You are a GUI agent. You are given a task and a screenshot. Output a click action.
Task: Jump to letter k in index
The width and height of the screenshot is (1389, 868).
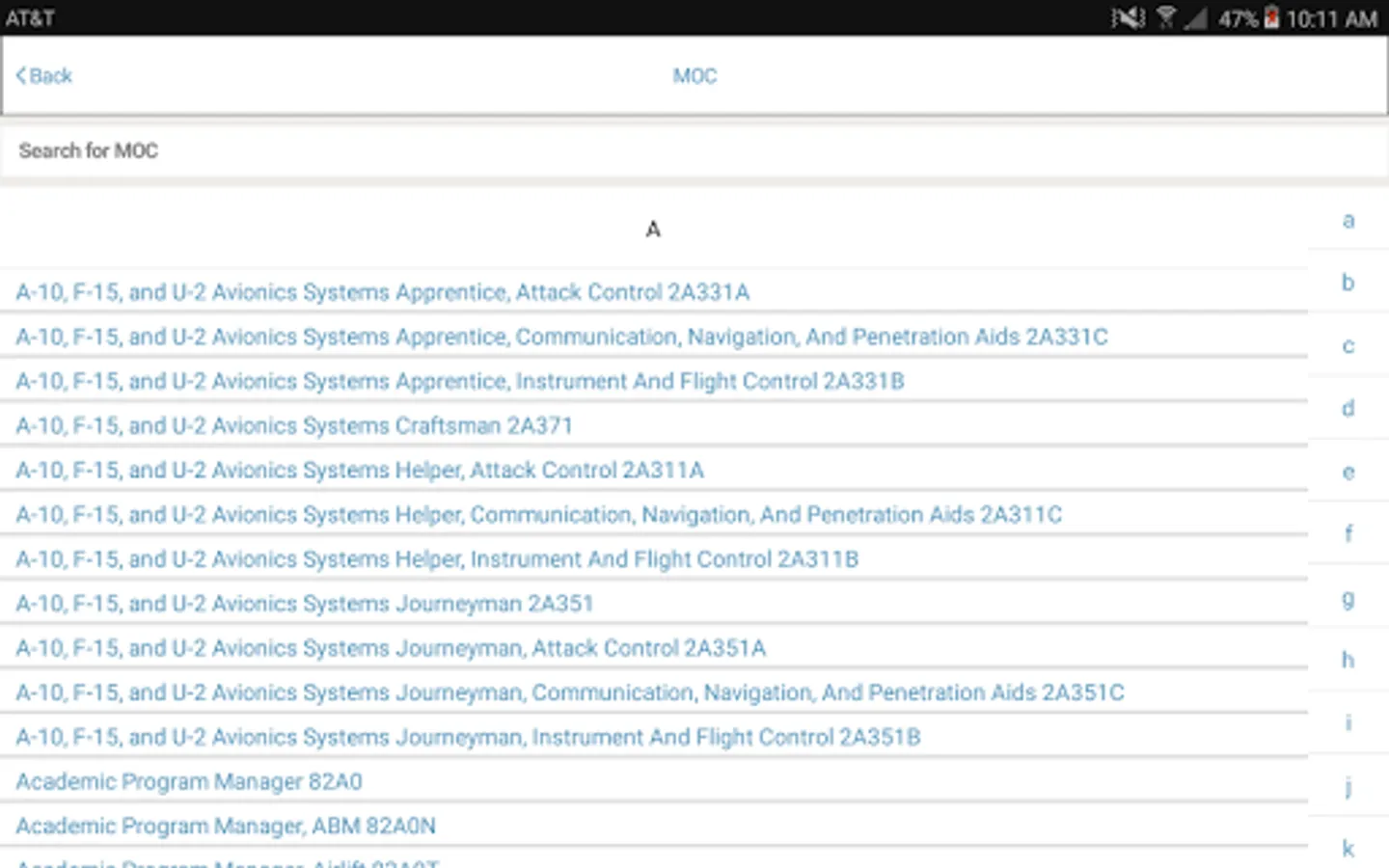coord(1348,849)
